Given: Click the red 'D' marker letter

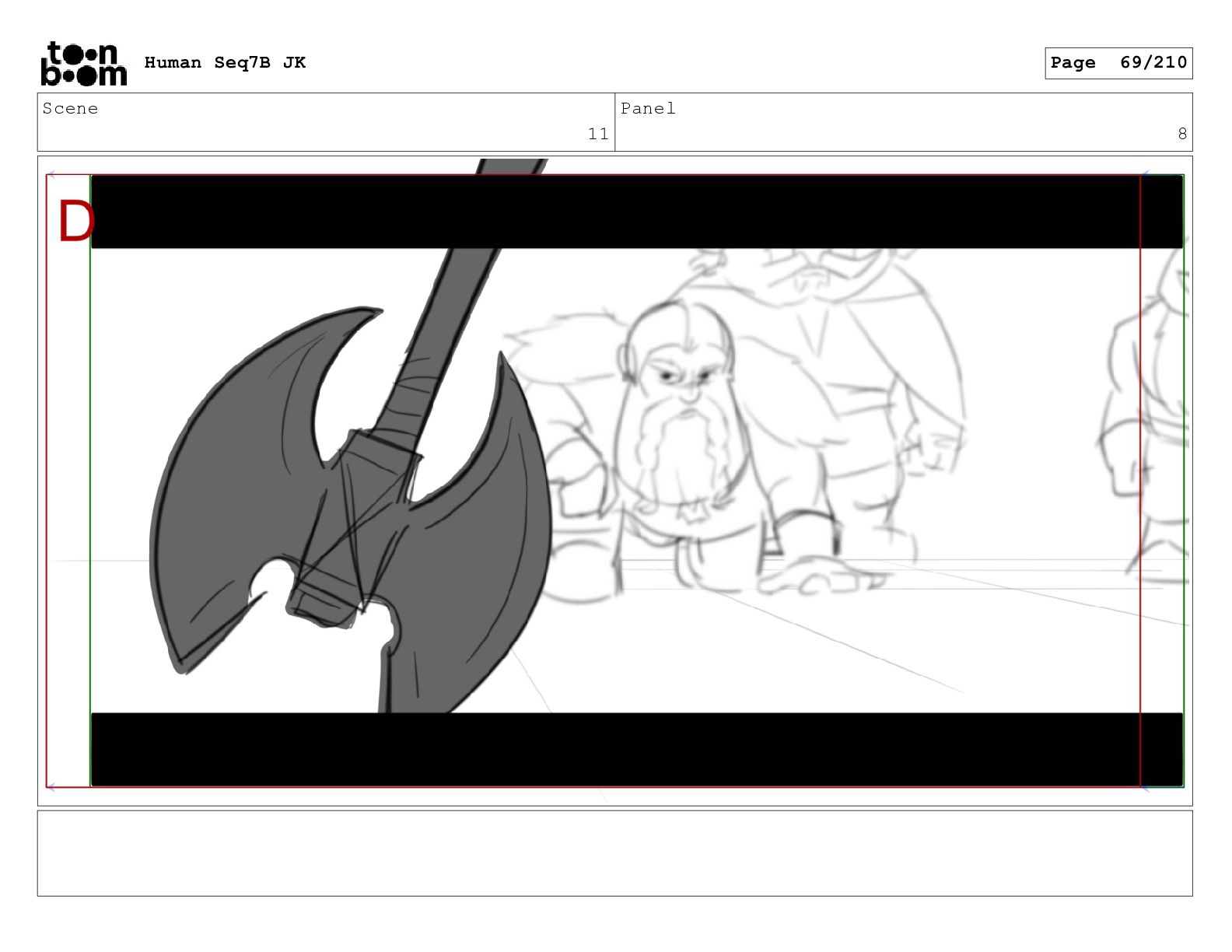Looking at the screenshot, I should [x=75, y=222].
